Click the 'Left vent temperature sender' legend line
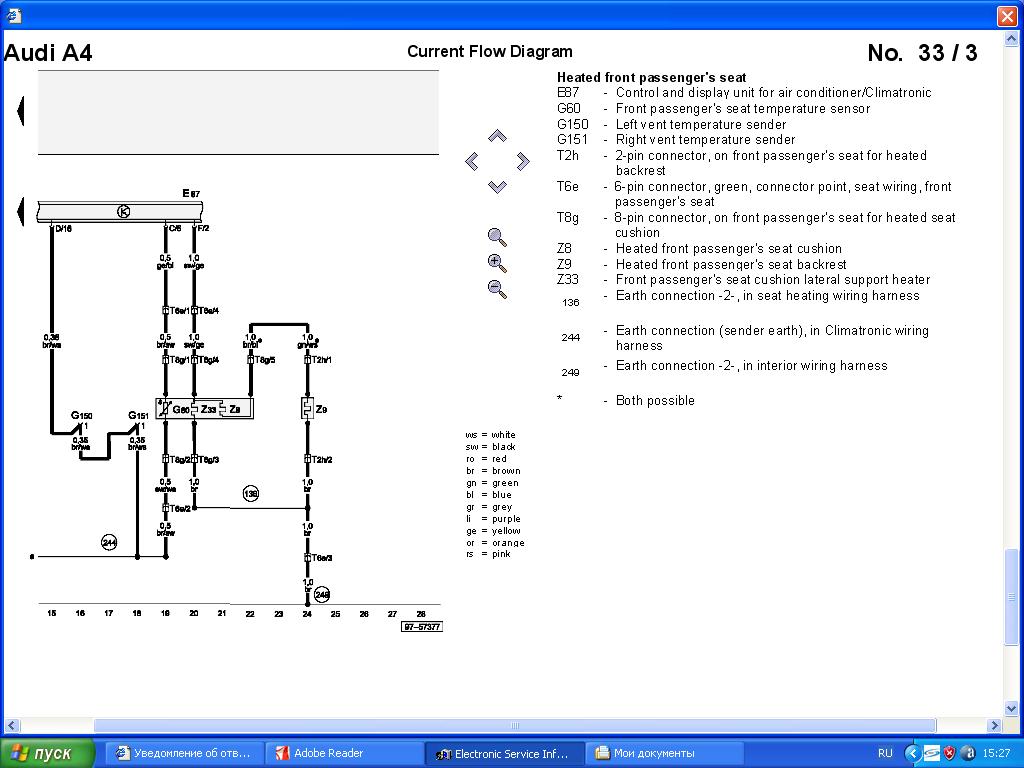The width and height of the screenshot is (1024, 768). pos(701,124)
